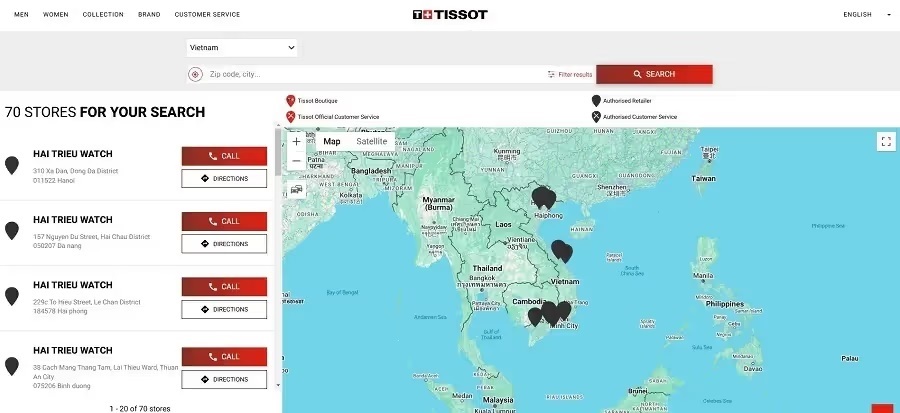Get directions to the Hai phong store
Image resolution: width=900 pixels, height=413 pixels.
click(224, 309)
